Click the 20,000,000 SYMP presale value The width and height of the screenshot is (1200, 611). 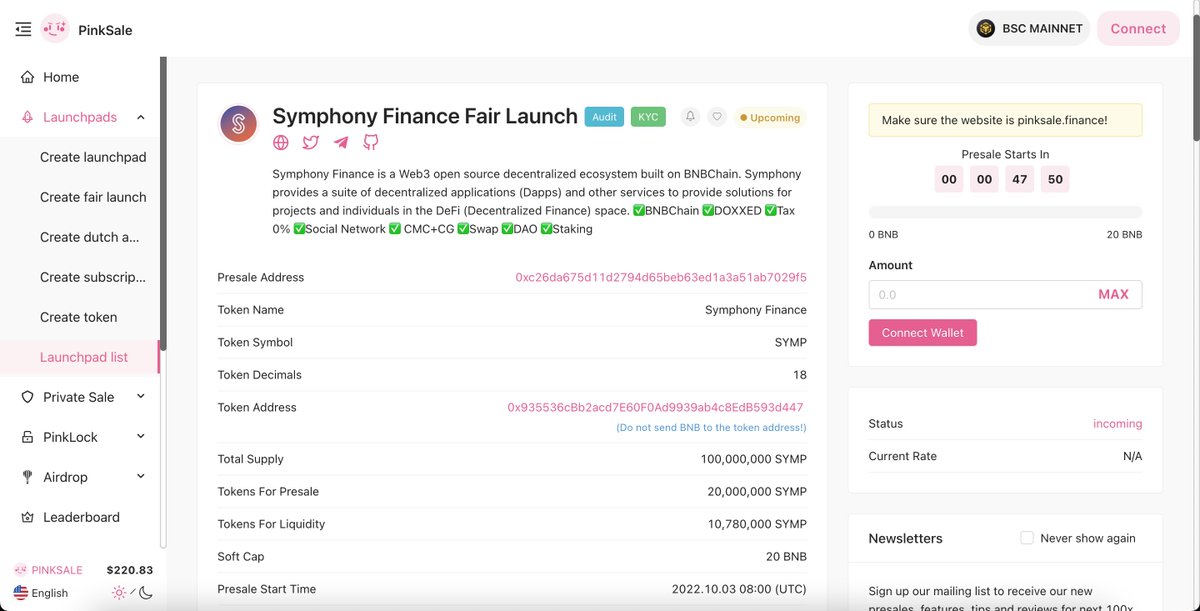pyautogui.click(x=757, y=491)
